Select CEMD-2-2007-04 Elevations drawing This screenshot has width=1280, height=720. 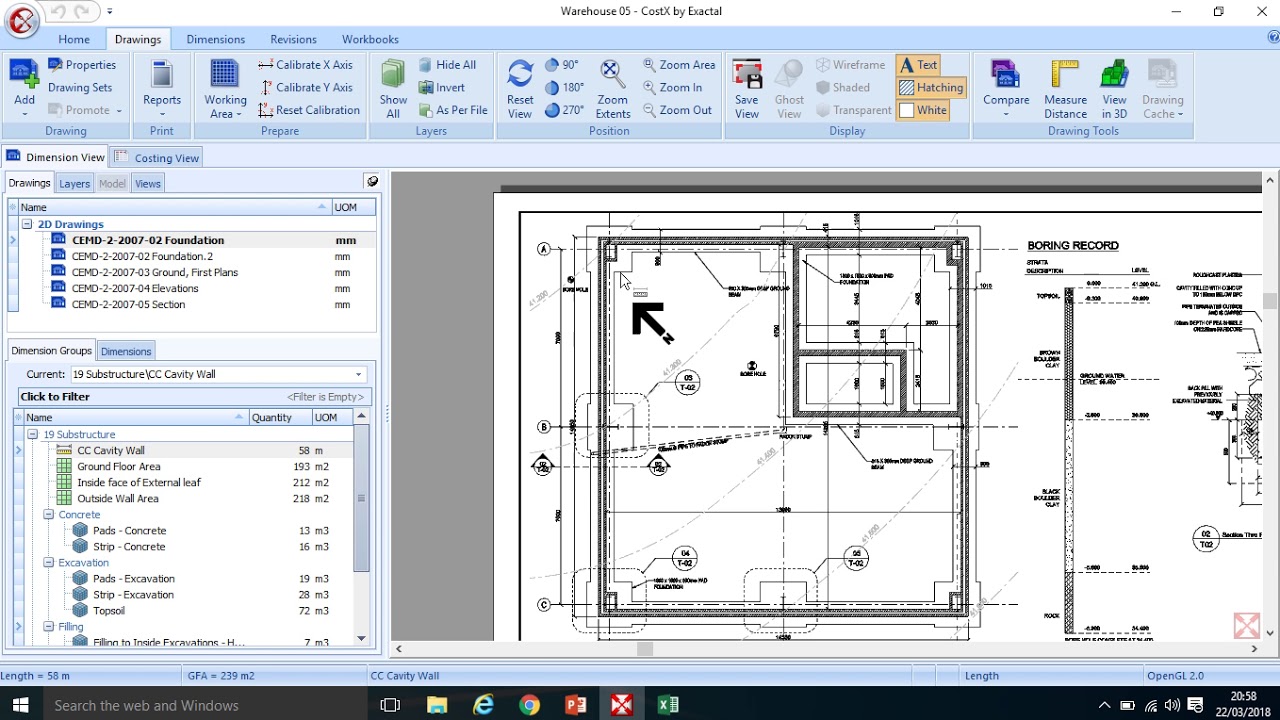(135, 288)
